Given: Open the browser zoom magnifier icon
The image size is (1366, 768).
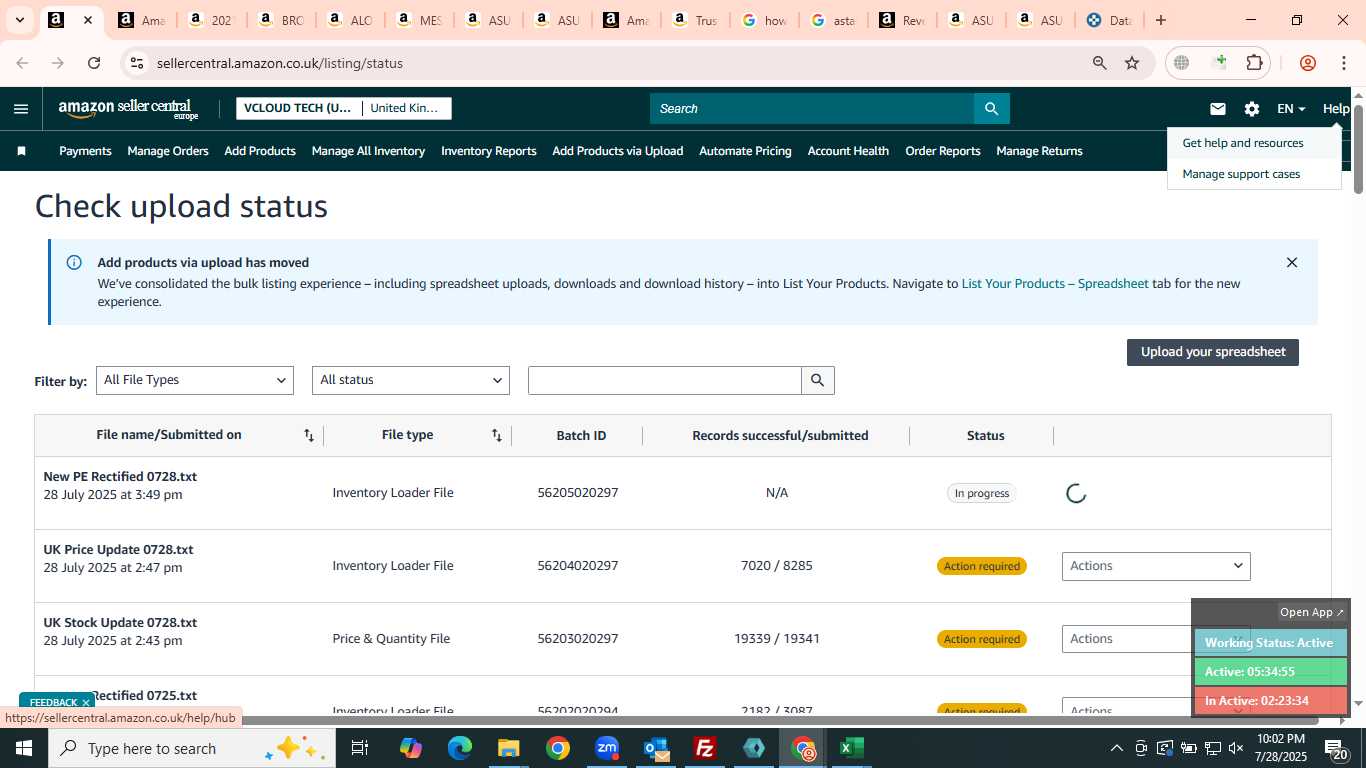Looking at the screenshot, I should coord(1099,63).
